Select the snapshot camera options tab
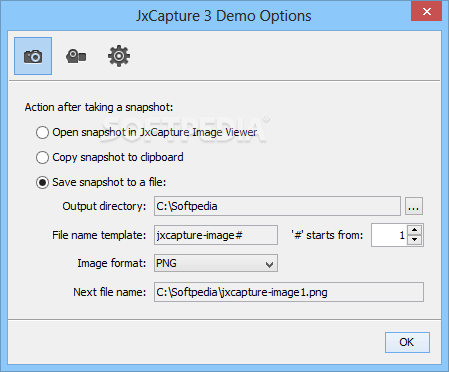 click(33, 56)
